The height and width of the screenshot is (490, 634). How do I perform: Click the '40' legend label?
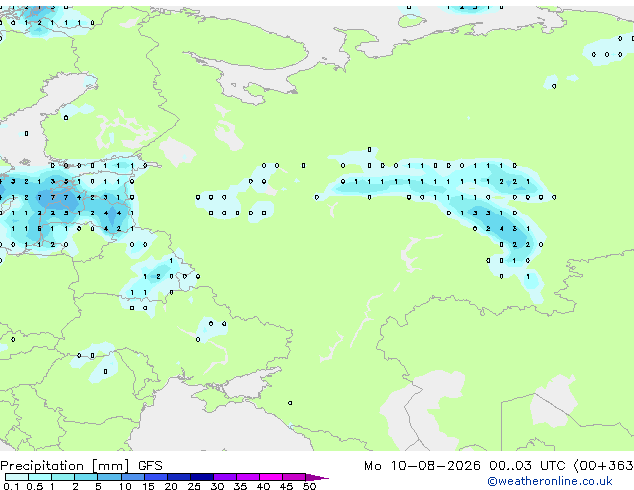[263, 486]
